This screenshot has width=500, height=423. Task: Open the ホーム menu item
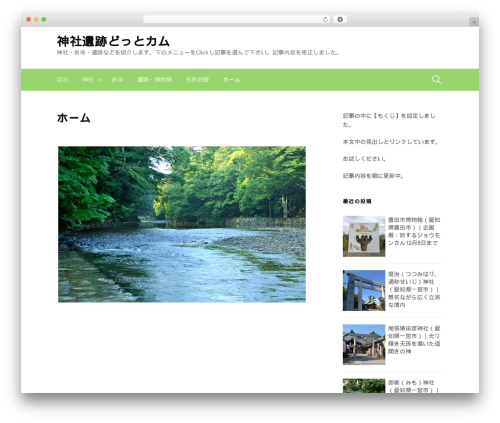click(x=231, y=80)
